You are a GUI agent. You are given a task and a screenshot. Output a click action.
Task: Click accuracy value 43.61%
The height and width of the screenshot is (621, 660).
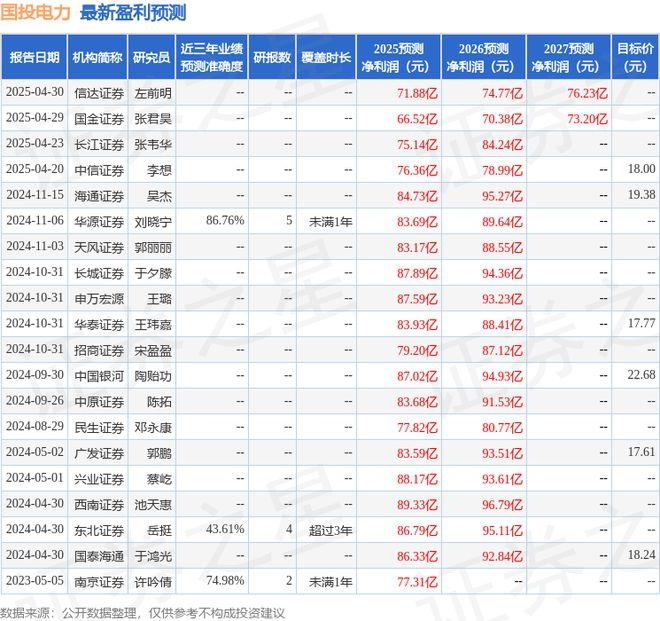click(x=225, y=529)
